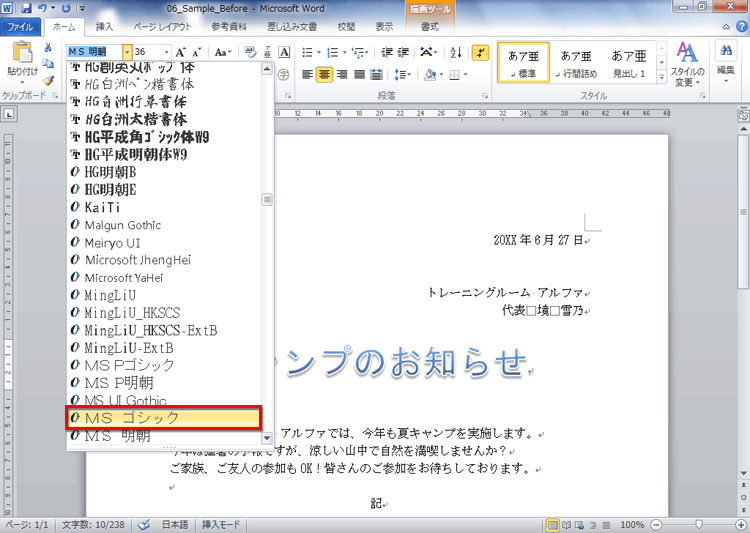The width and height of the screenshot is (750, 533).
Task: Sort paragraphs with A-Z icon
Action: click(x=456, y=52)
